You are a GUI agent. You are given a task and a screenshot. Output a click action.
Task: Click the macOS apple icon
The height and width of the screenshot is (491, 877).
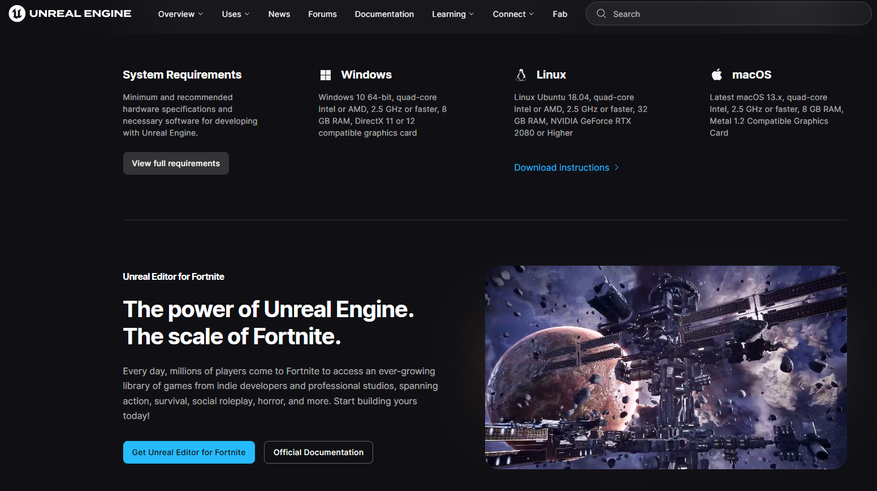[716, 74]
